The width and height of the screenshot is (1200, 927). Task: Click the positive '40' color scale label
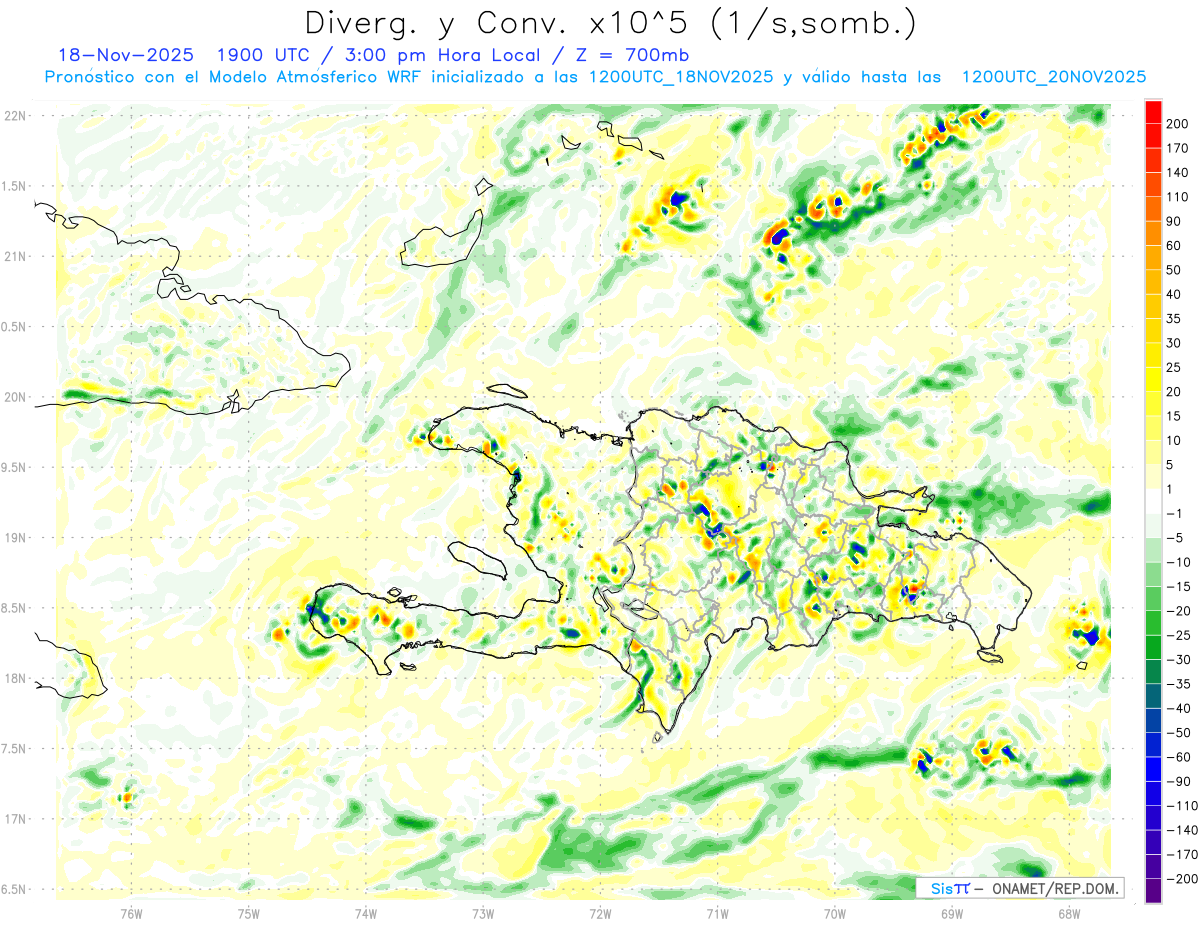[x=1174, y=294]
